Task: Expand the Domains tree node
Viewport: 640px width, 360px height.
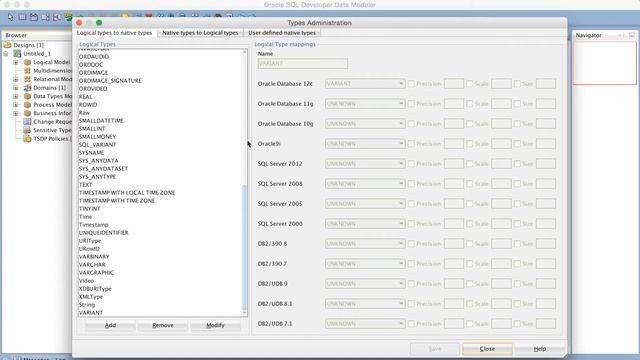Action: coord(16,88)
